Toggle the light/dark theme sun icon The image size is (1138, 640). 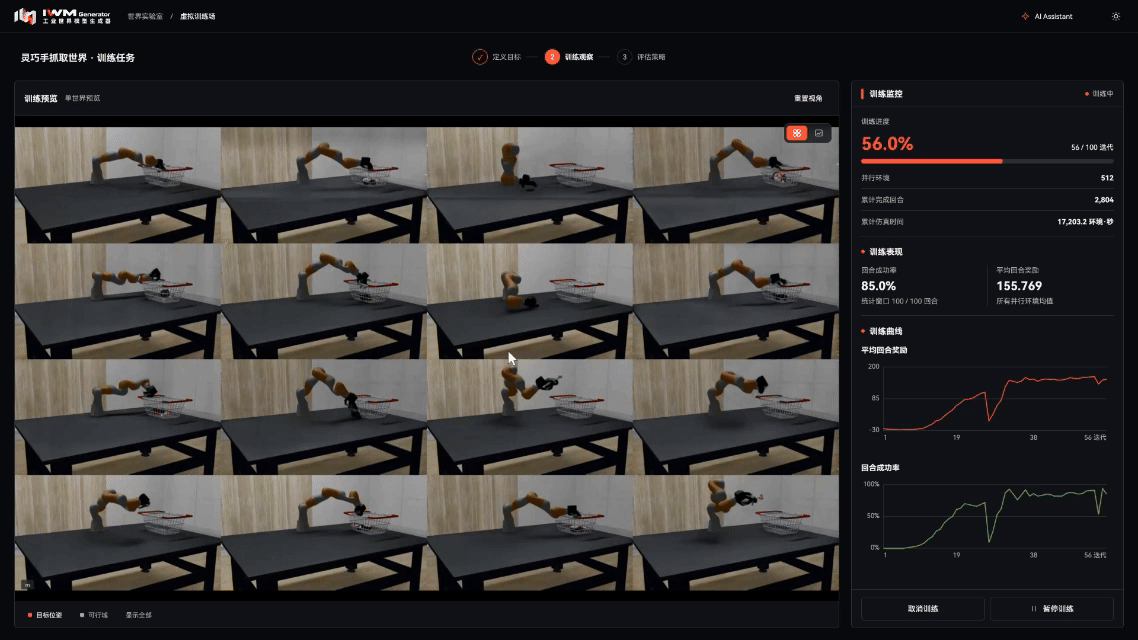[x=1116, y=16]
